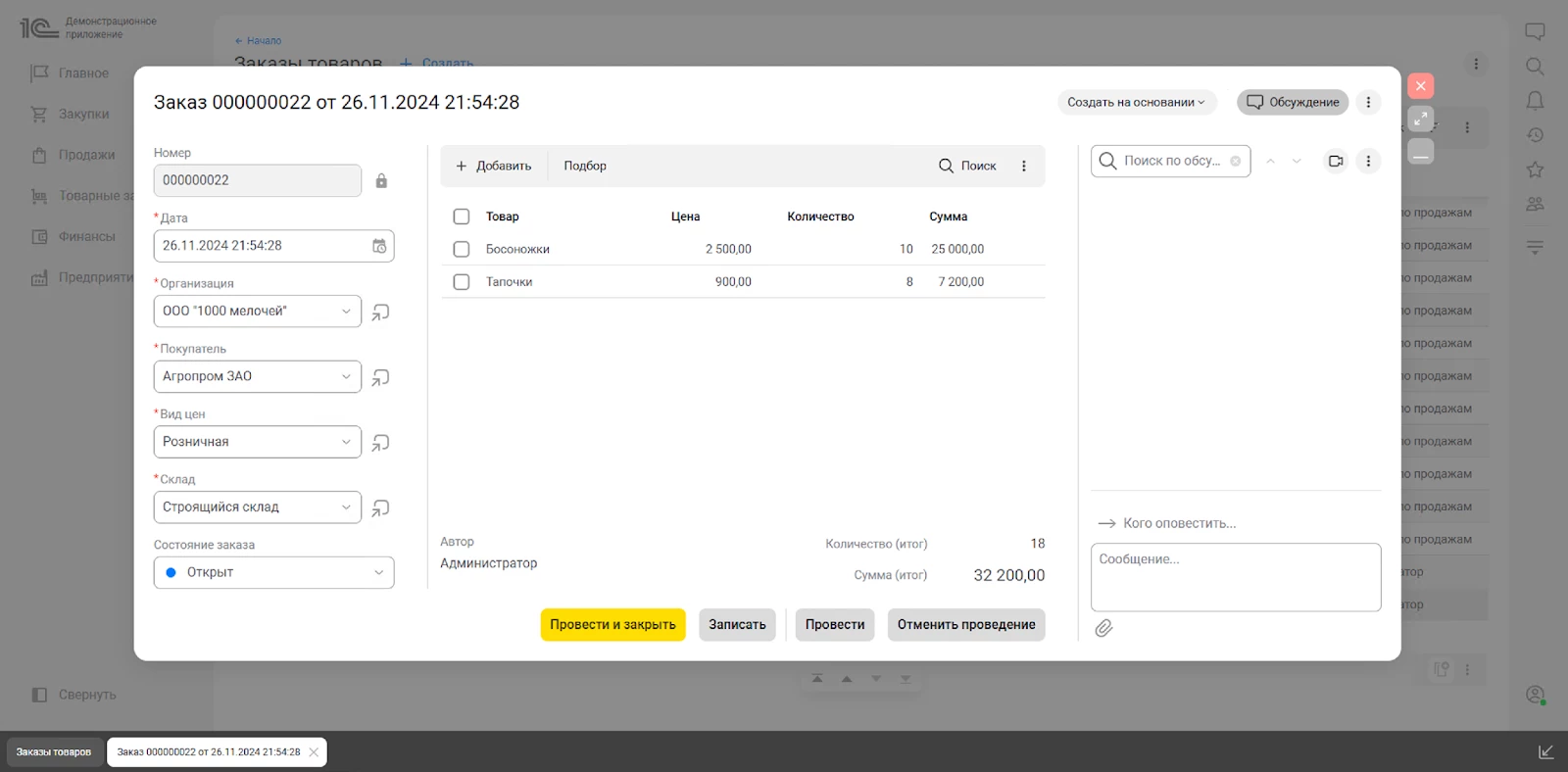
Task: Expand the Вид цен dropdown
Action: point(346,442)
